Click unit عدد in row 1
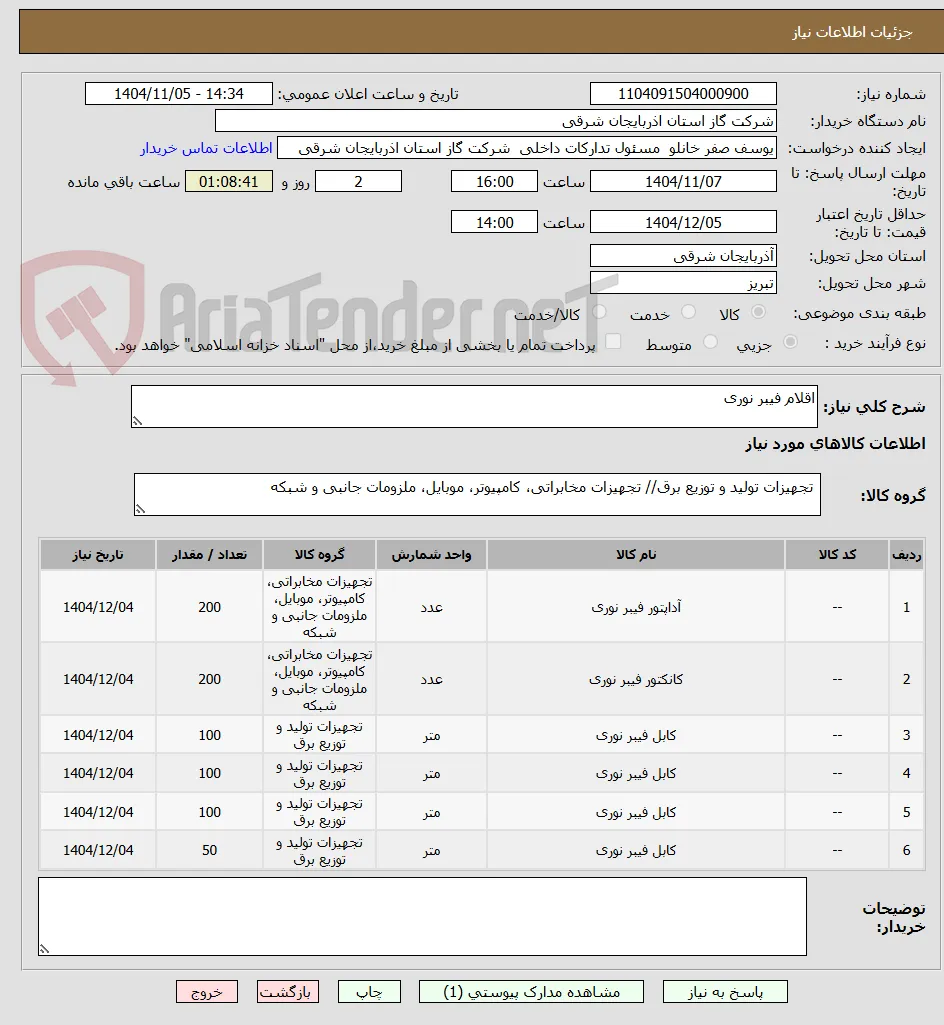 [x=431, y=607]
